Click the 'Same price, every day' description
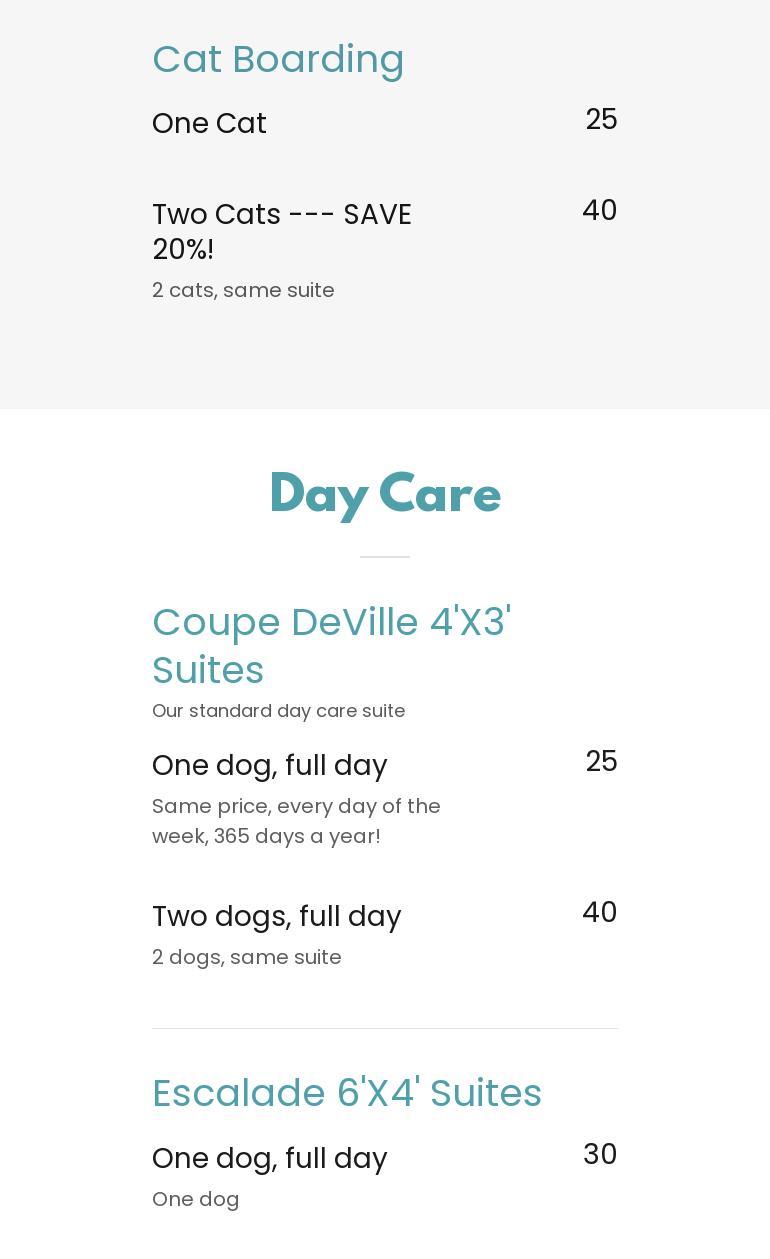This screenshot has width=770, height=1259. pyautogui.click(x=296, y=820)
